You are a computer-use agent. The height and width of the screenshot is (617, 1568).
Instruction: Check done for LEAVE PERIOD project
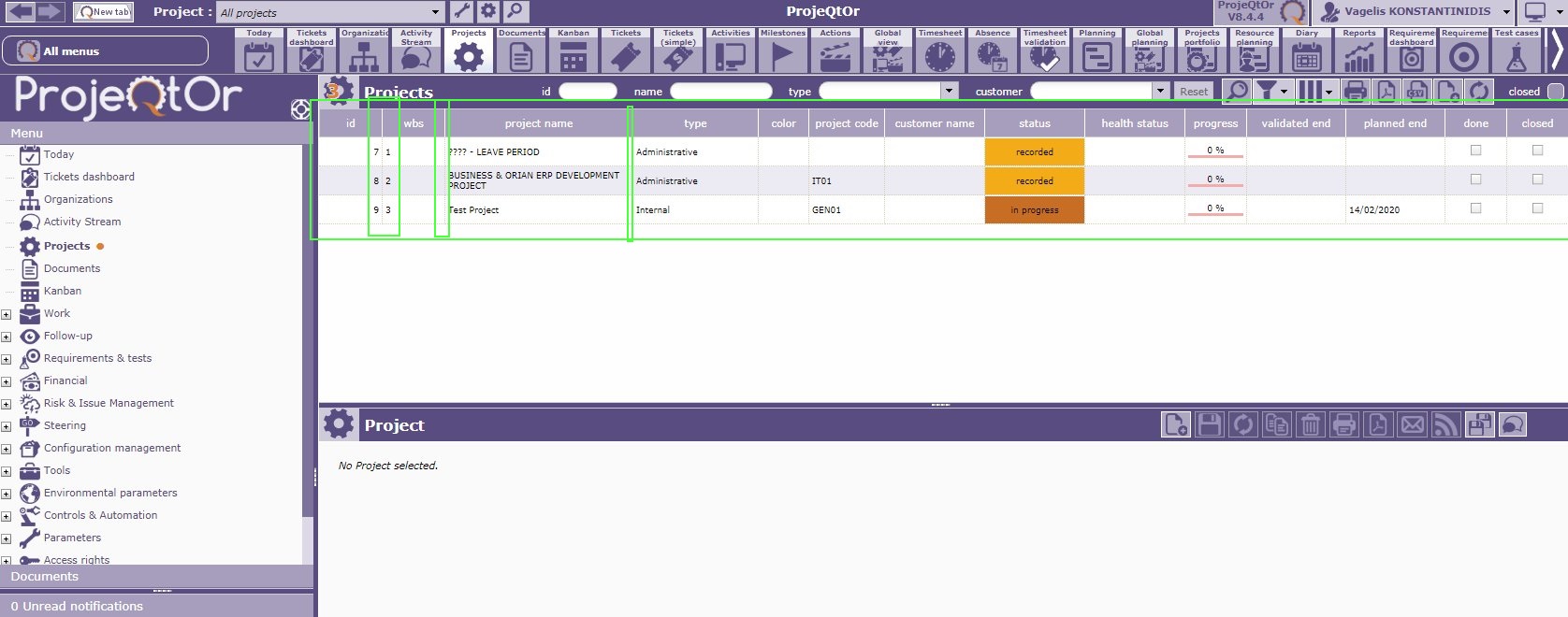[x=1475, y=151]
